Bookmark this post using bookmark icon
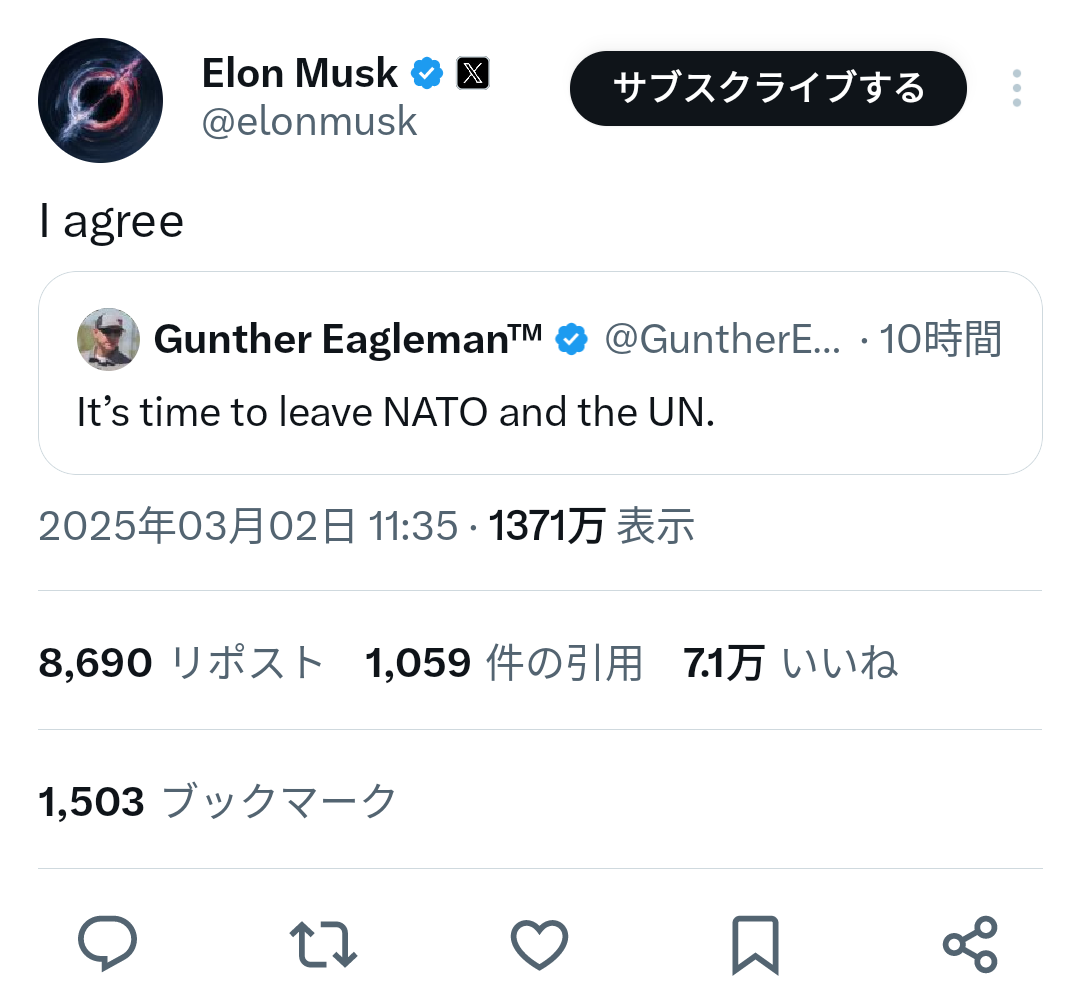1080x990 pixels. pos(755,944)
